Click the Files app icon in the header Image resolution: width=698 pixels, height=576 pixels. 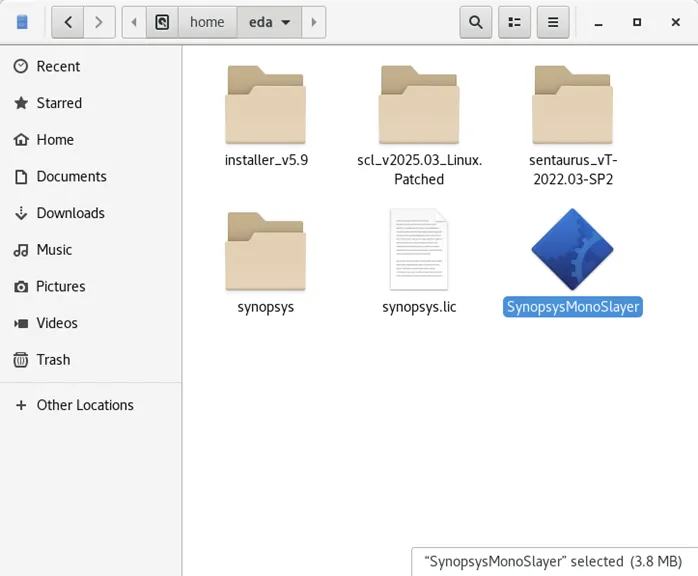pos(22,22)
